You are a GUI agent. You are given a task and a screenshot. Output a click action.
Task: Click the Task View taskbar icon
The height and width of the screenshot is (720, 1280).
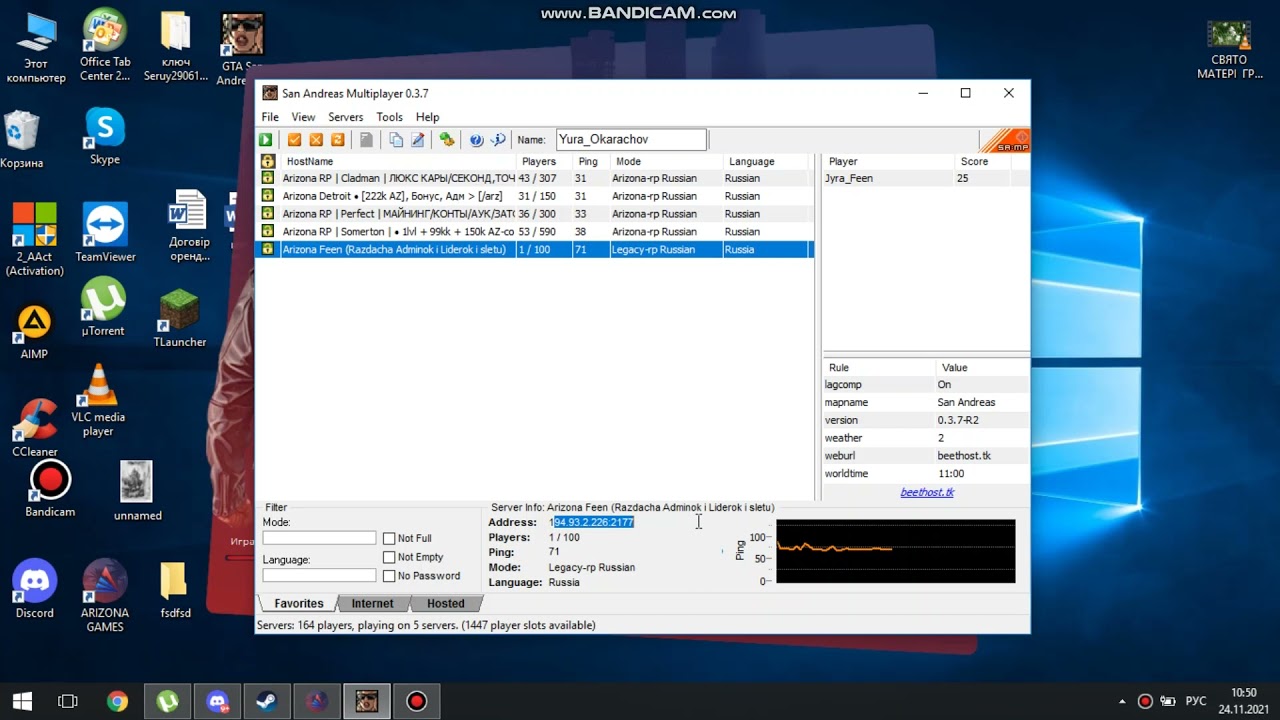point(68,701)
